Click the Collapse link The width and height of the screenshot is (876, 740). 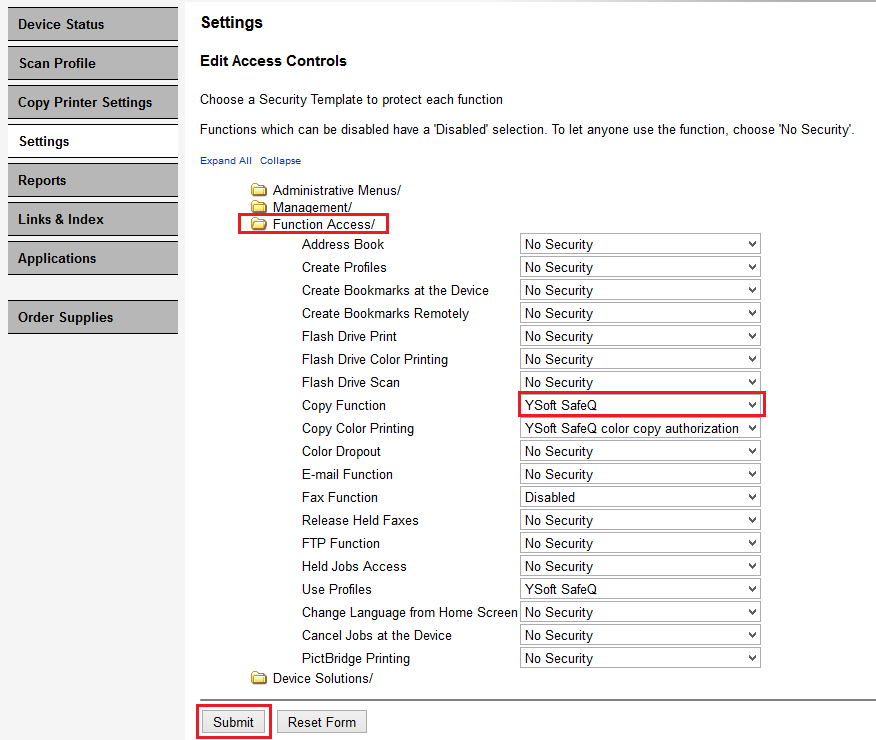pyautogui.click(x=280, y=161)
